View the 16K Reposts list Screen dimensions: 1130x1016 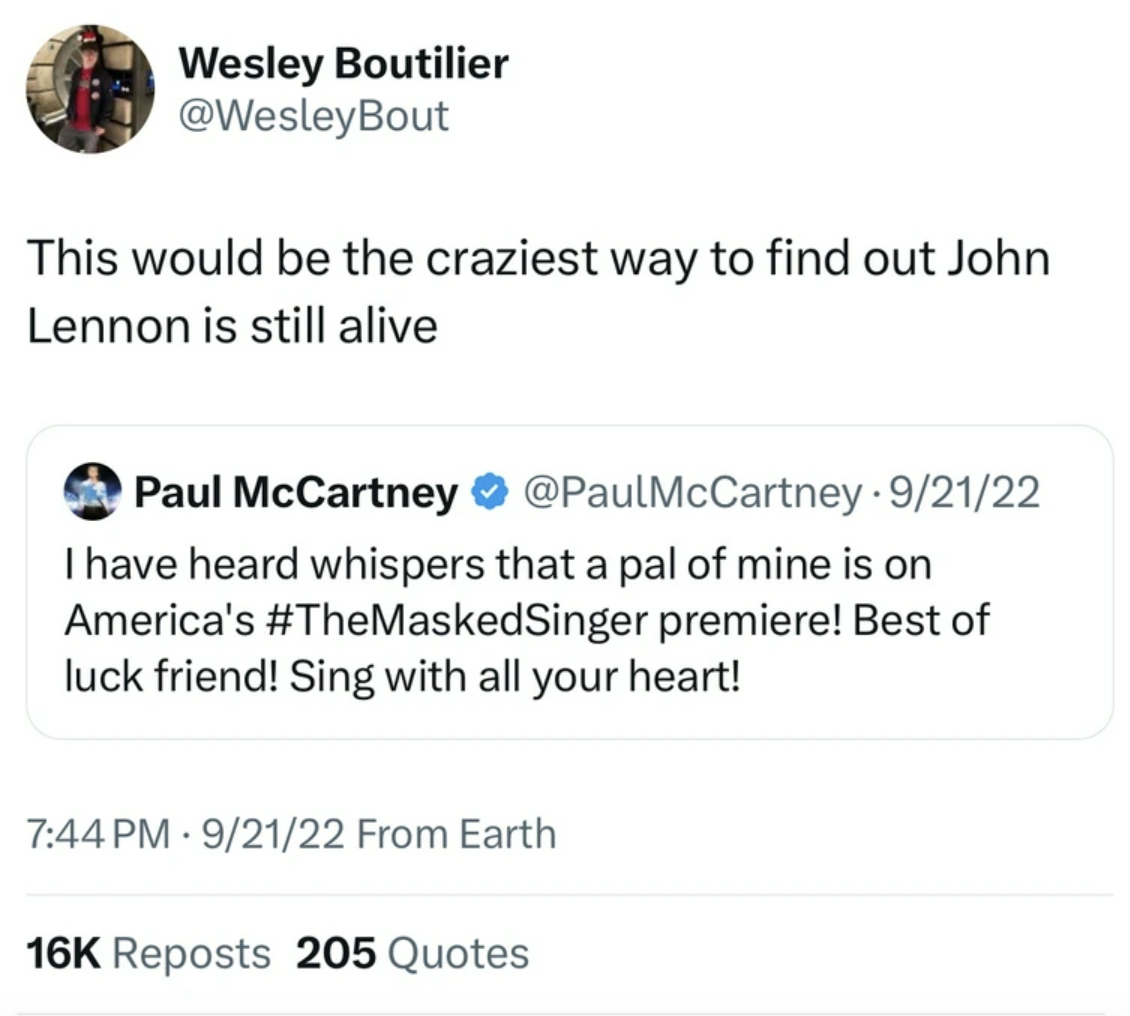148,953
